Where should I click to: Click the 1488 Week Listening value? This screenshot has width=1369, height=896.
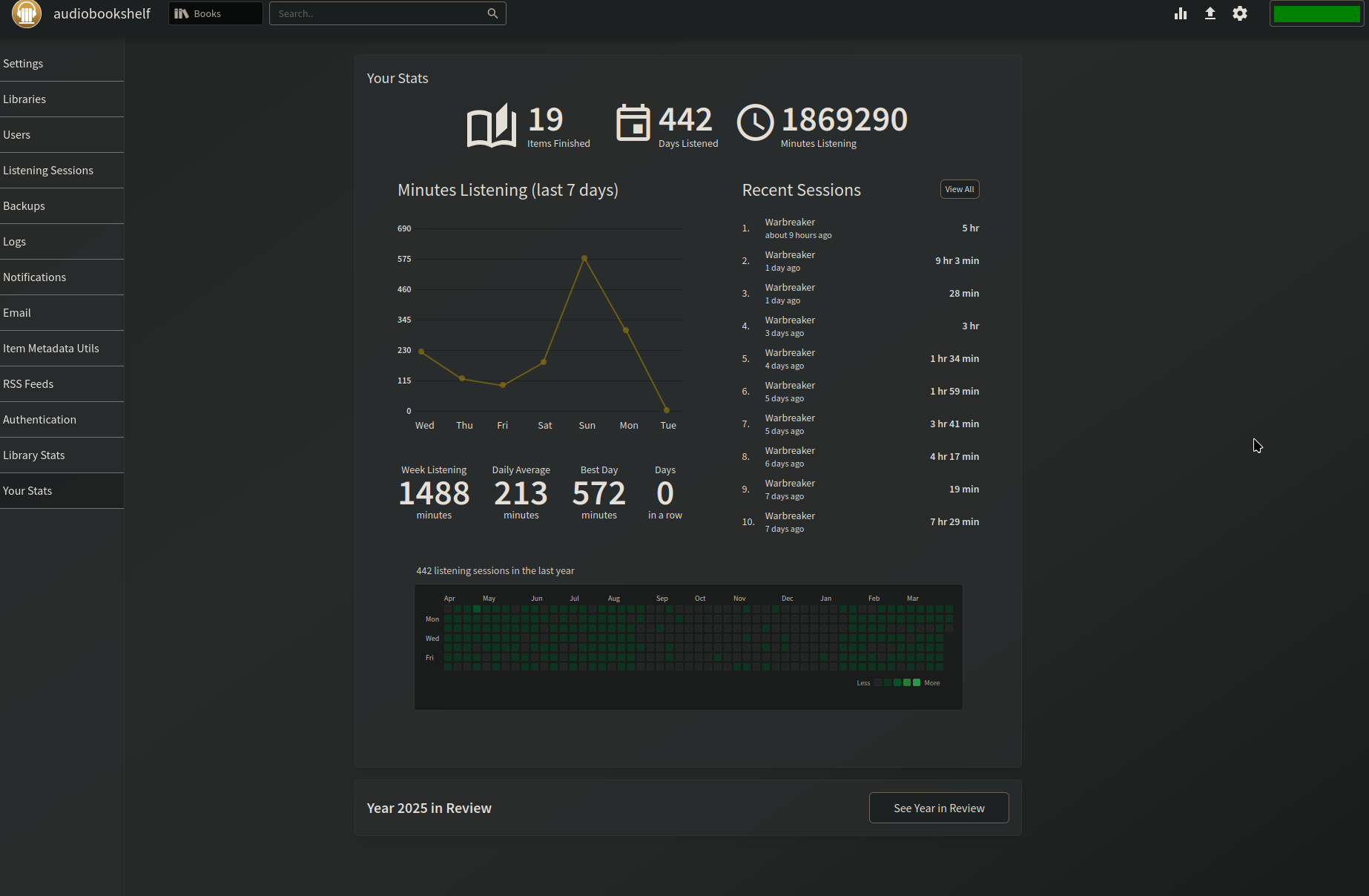[x=434, y=493]
